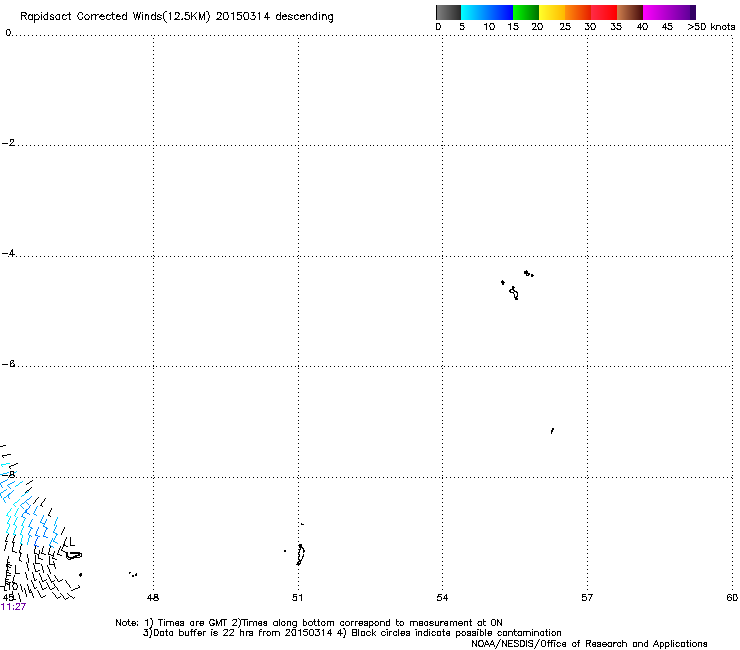The height and width of the screenshot is (650, 740).
Task: Click the yellow 20-25 knots color segment
Action: [x=552, y=12]
